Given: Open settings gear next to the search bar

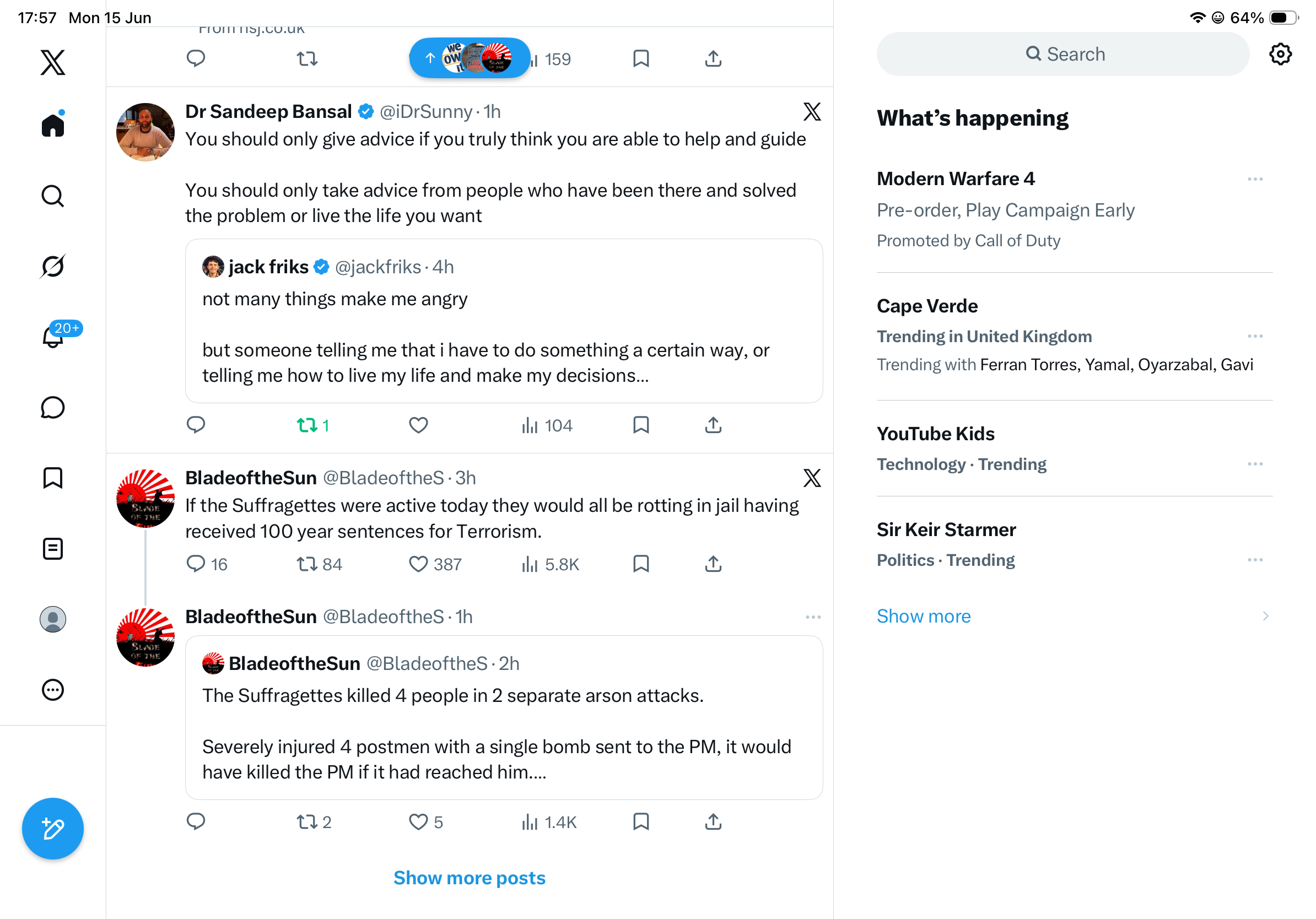Looking at the screenshot, I should pyautogui.click(x=1280, y=55).
